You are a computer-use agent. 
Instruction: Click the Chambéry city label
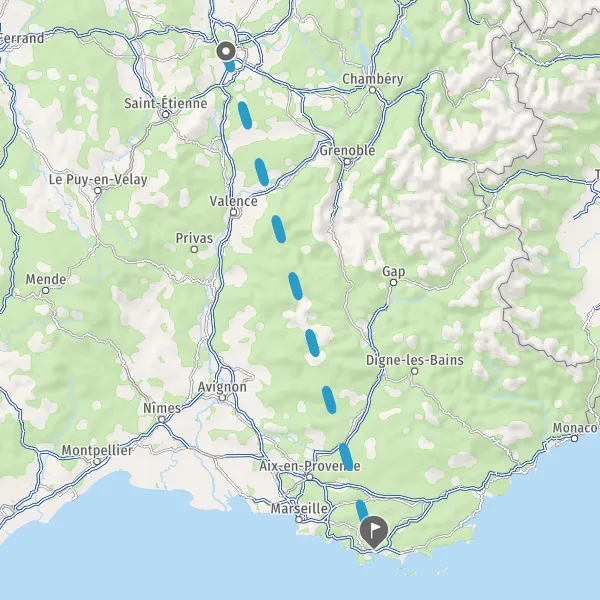[372, 79]
